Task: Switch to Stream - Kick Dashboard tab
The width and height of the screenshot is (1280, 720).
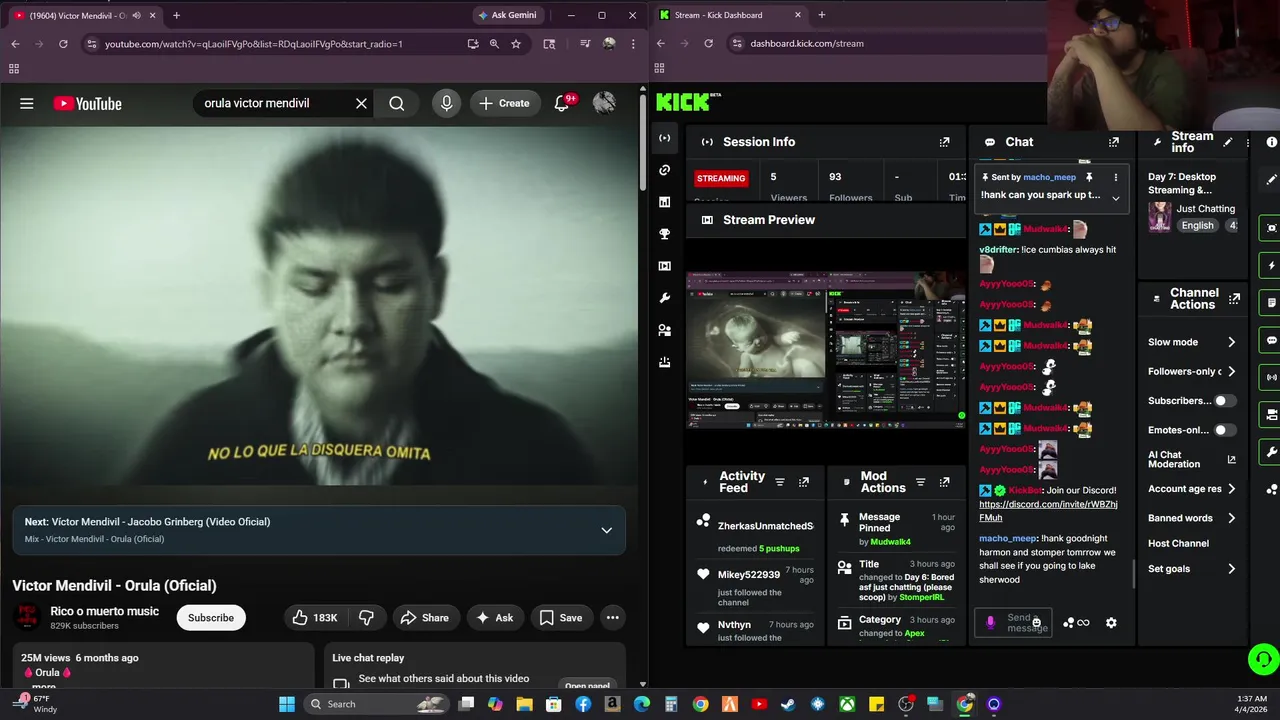Action: pos(730,15)
